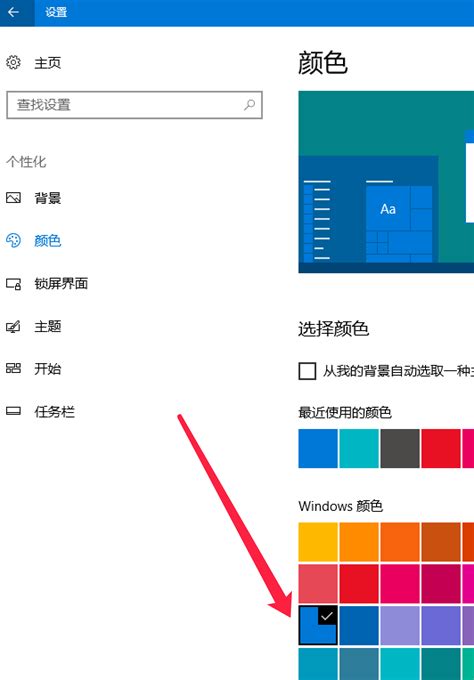Select the dark magenta Windows color, fourth in second row

click(x=441, y=583)
